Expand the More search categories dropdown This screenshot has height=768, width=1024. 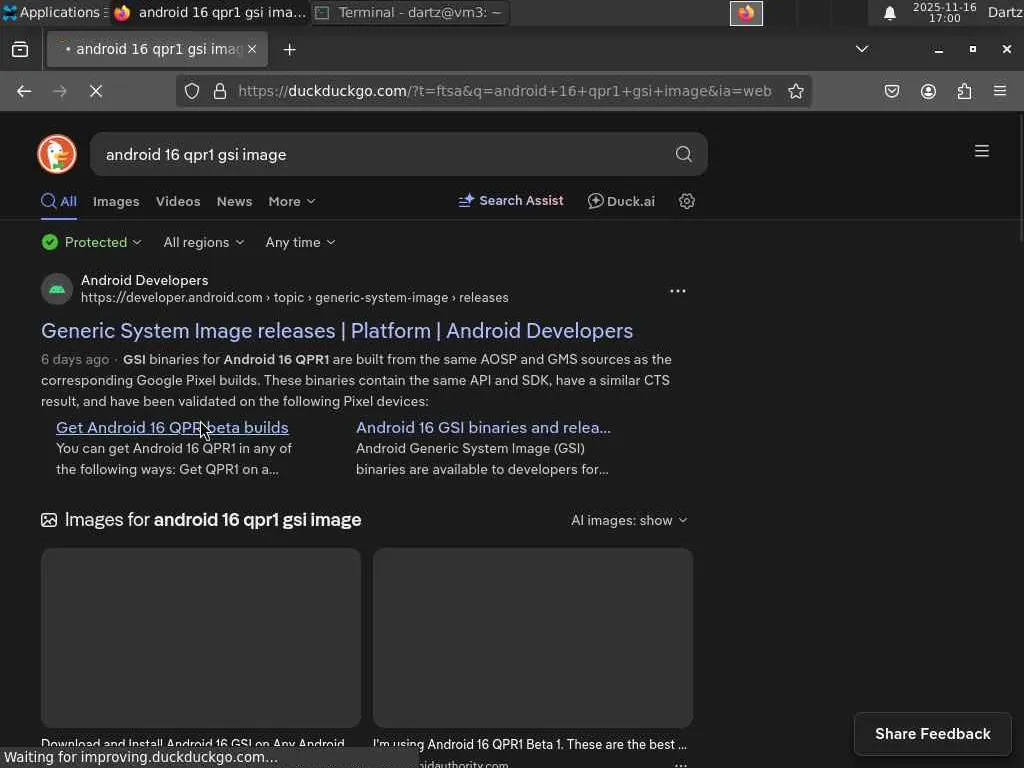(292, 202)
